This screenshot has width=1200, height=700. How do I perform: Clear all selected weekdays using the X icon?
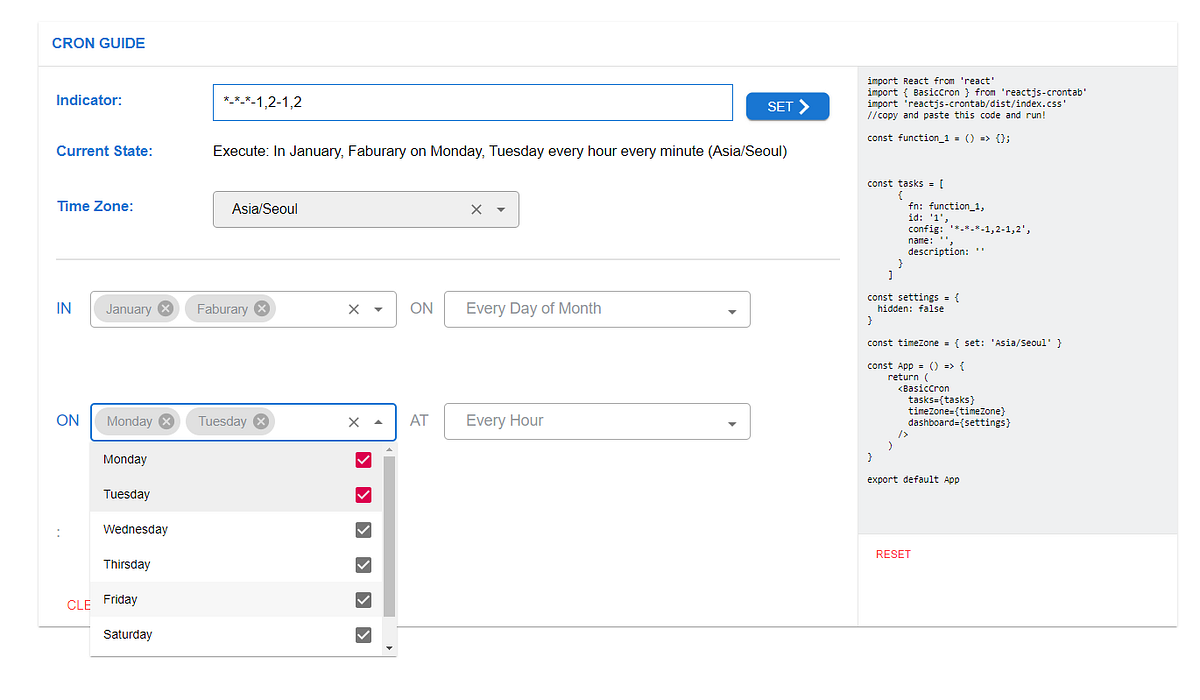pos(353,421)
